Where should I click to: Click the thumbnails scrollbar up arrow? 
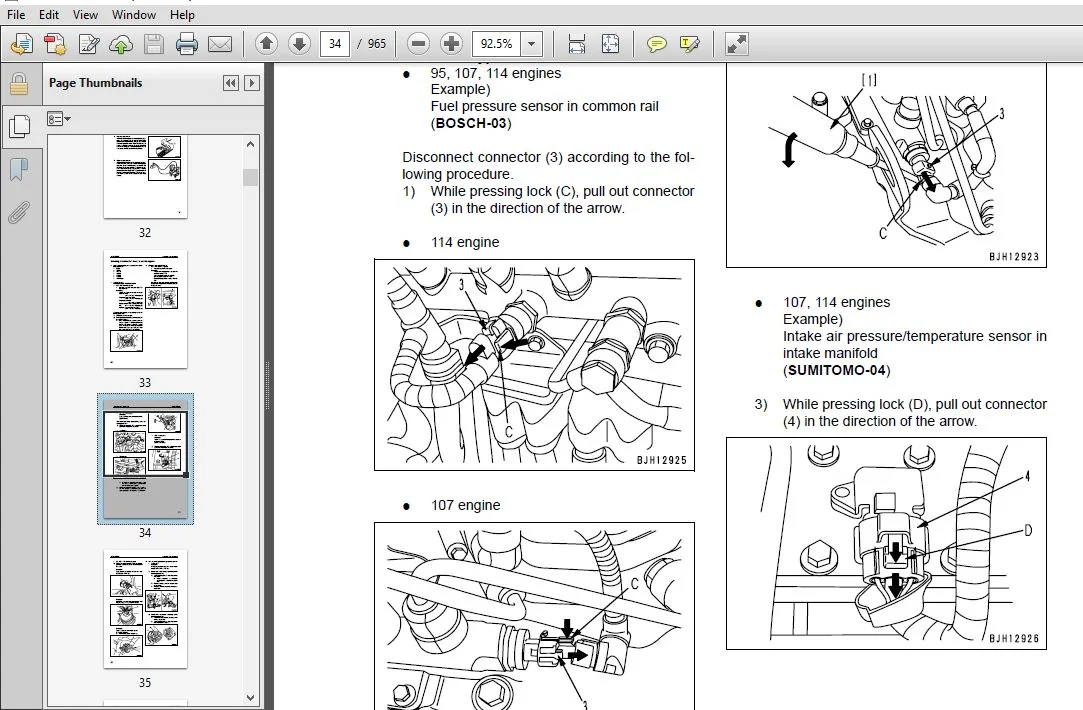(x=250, y=144)
